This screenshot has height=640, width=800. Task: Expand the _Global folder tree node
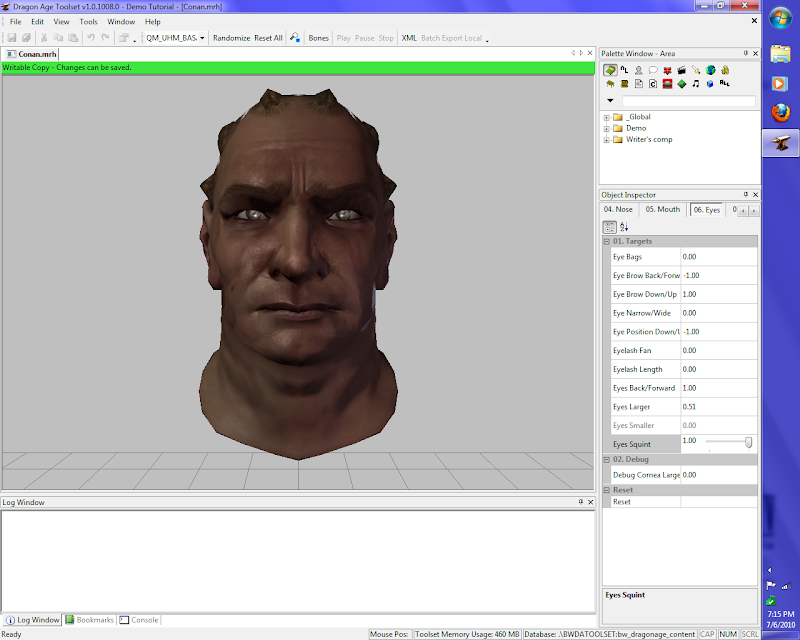click(x=606, y=117)
